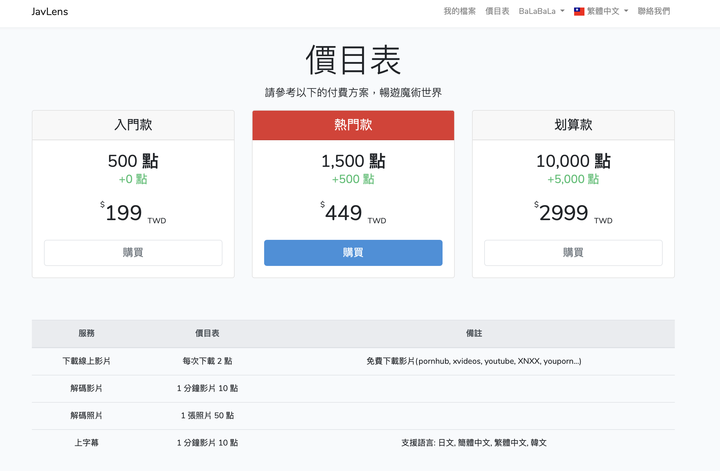Click the 備註 column header

(x=474, y=333)
